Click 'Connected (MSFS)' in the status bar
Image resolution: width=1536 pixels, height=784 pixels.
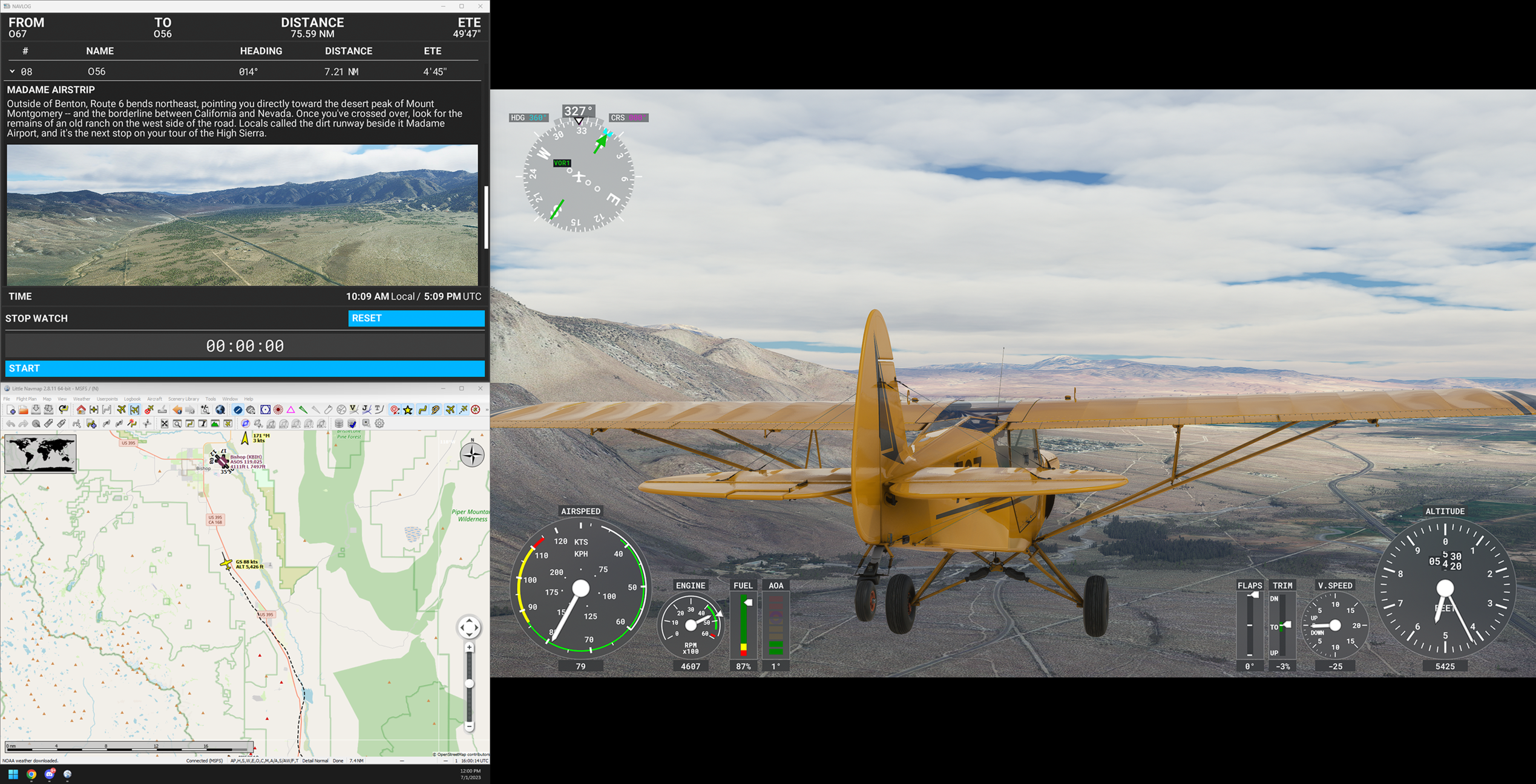tap(205, 760)
